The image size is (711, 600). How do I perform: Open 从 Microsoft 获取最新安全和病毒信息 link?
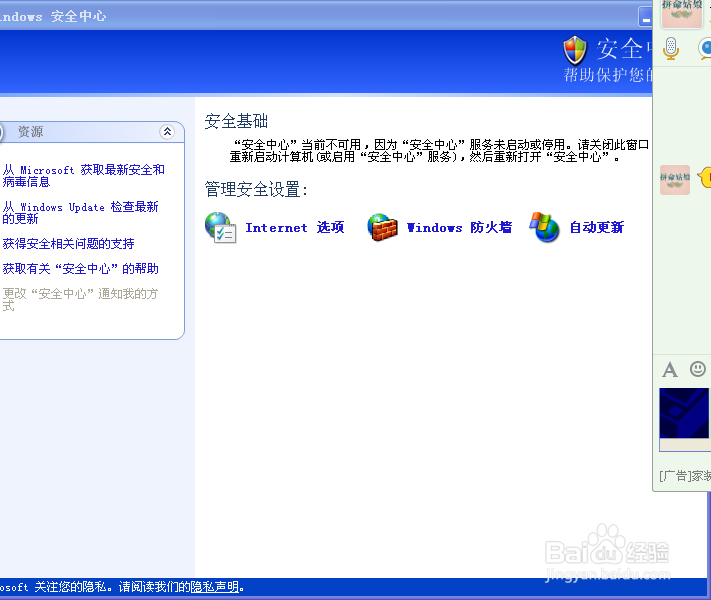pos(83,176)
